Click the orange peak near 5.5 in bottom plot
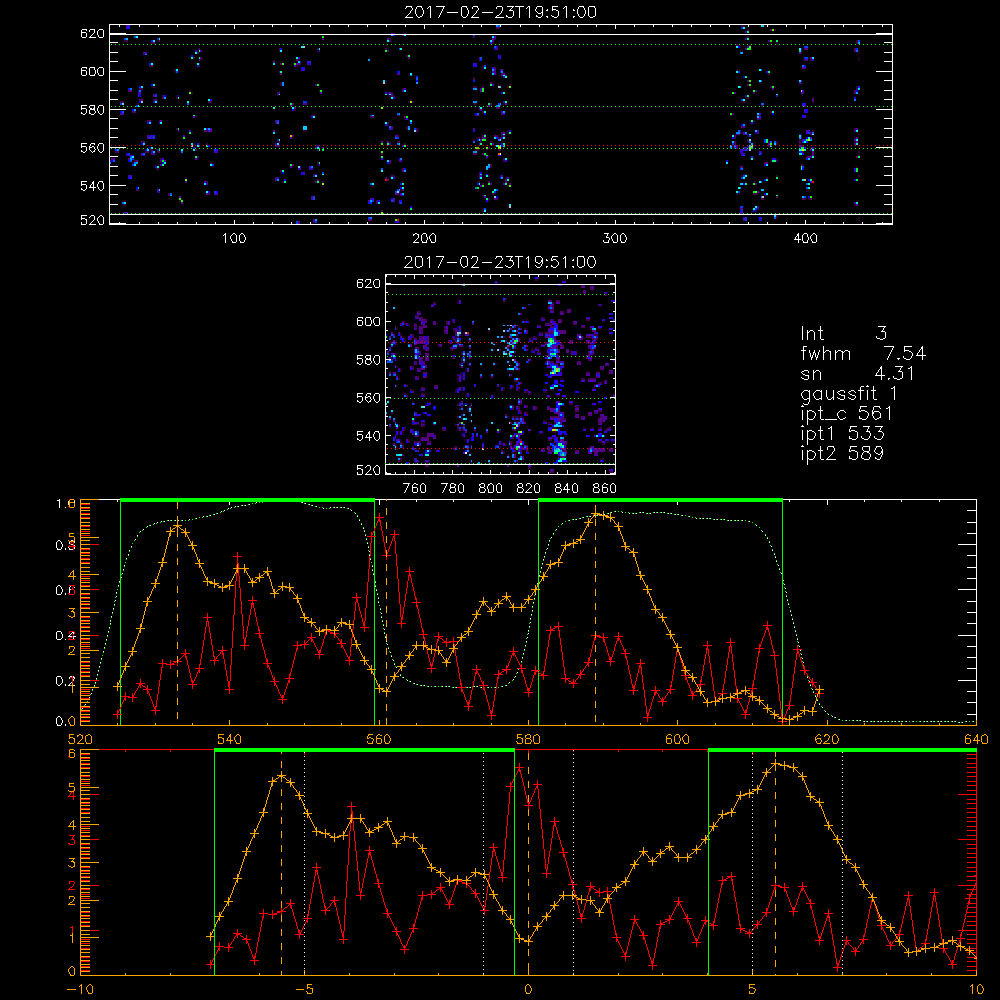 coord(776,763)
